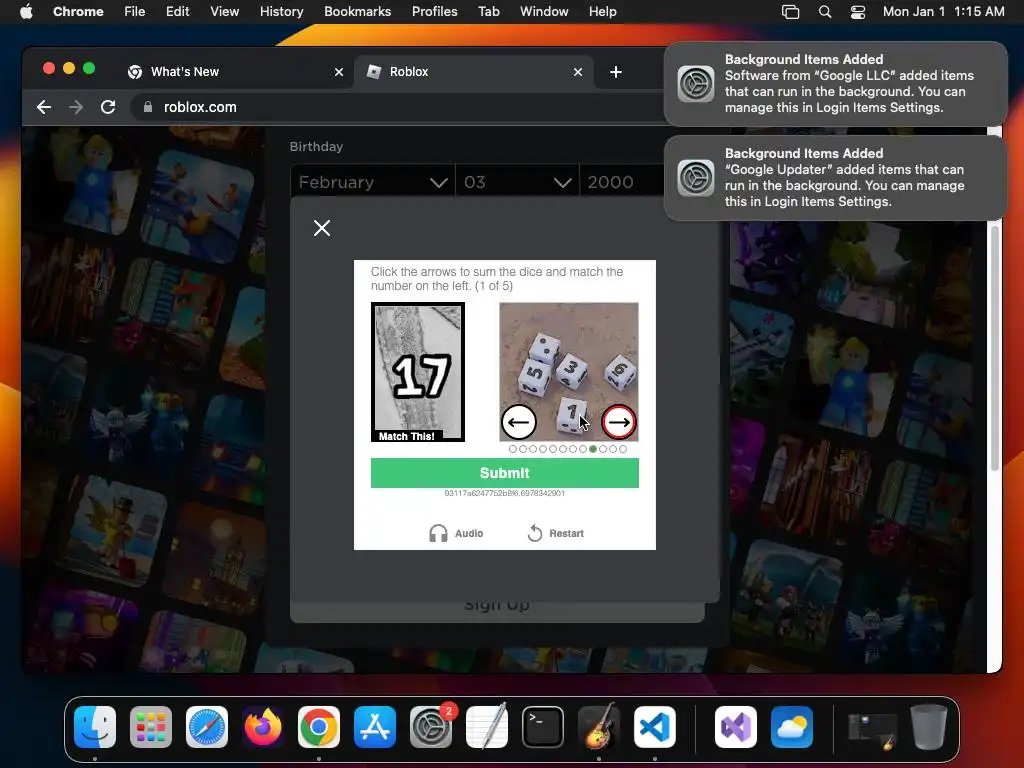Open the Trash from the Dock
The height and width of the screenshot is (768, 1024).
929,727
